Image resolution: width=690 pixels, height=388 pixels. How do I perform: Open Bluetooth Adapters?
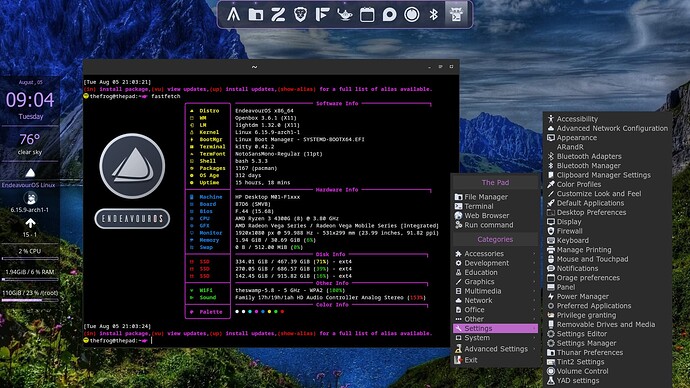pyautogui.click(x=607, y=156)
